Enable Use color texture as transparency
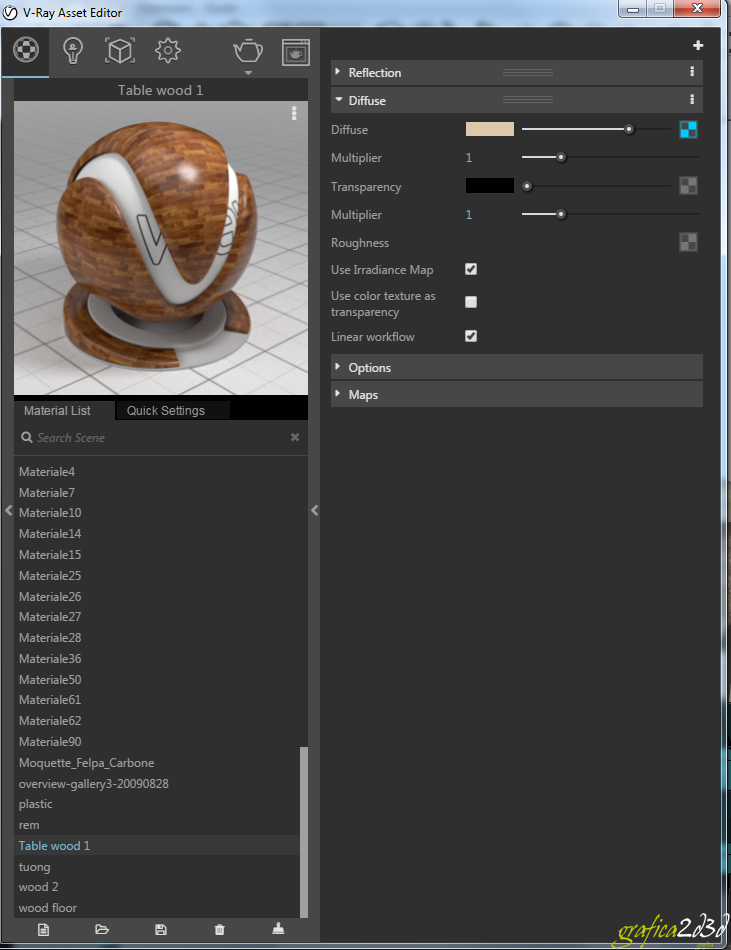Screen dimensions: 731x950 coord(471,302)
